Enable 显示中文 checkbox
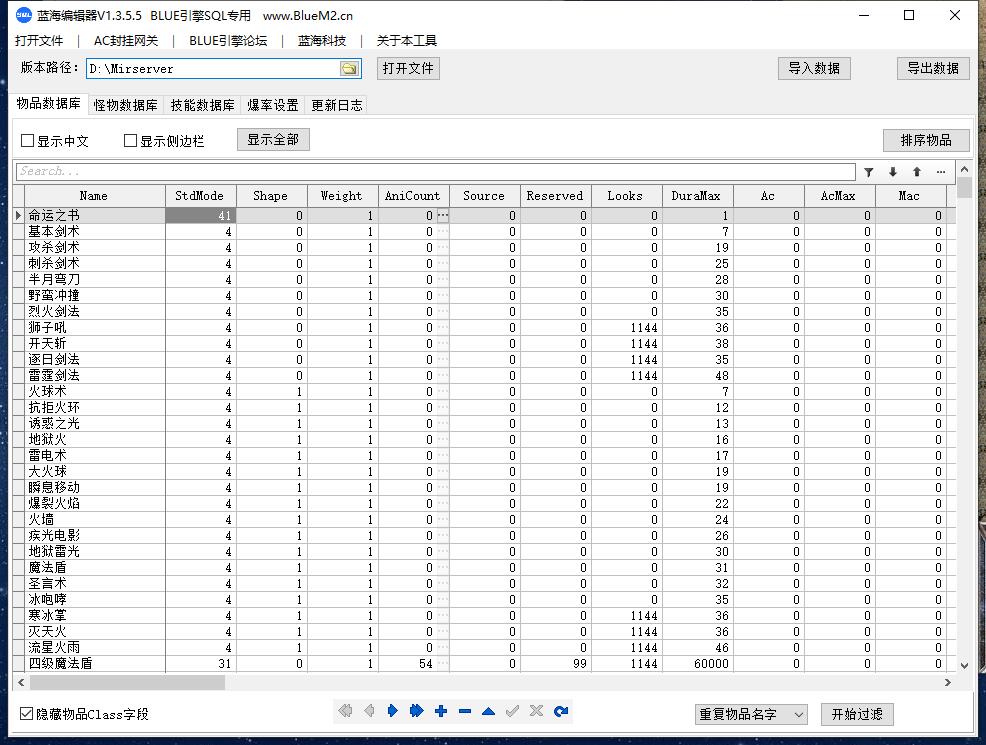 click(27, 141)
